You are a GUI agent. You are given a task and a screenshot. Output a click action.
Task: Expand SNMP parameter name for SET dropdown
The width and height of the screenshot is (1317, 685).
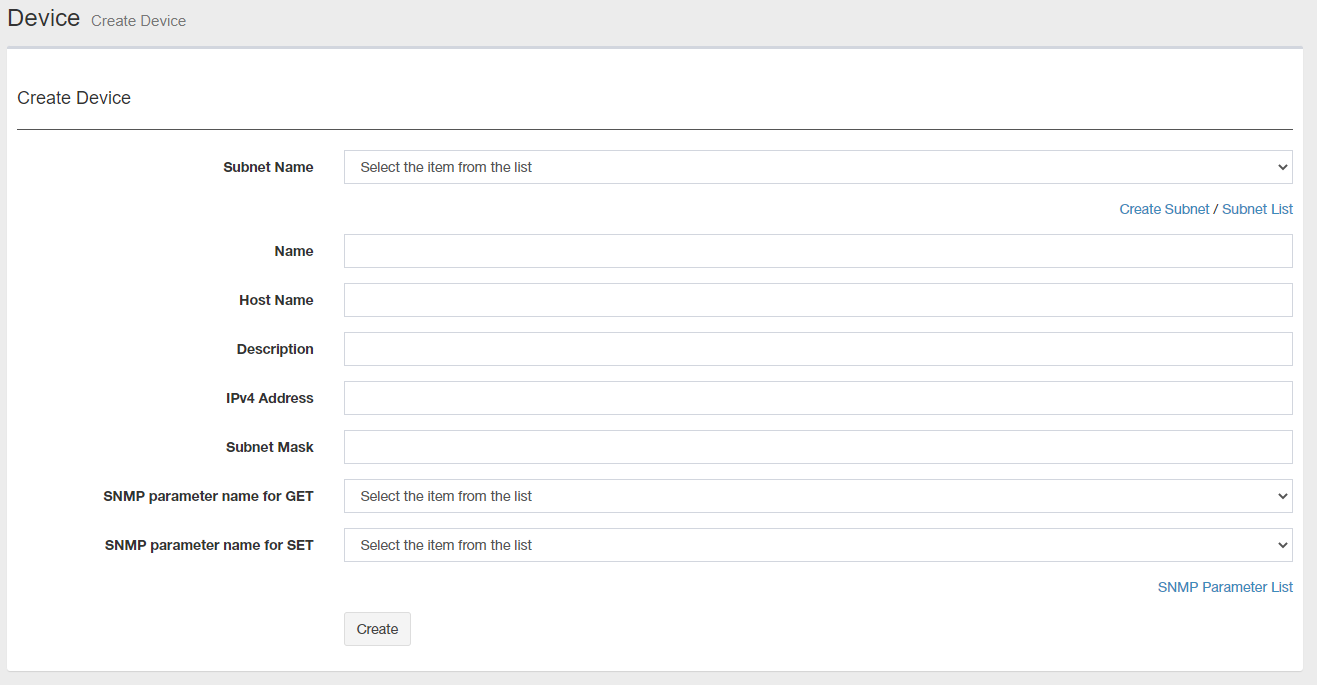tap(817, 545)
